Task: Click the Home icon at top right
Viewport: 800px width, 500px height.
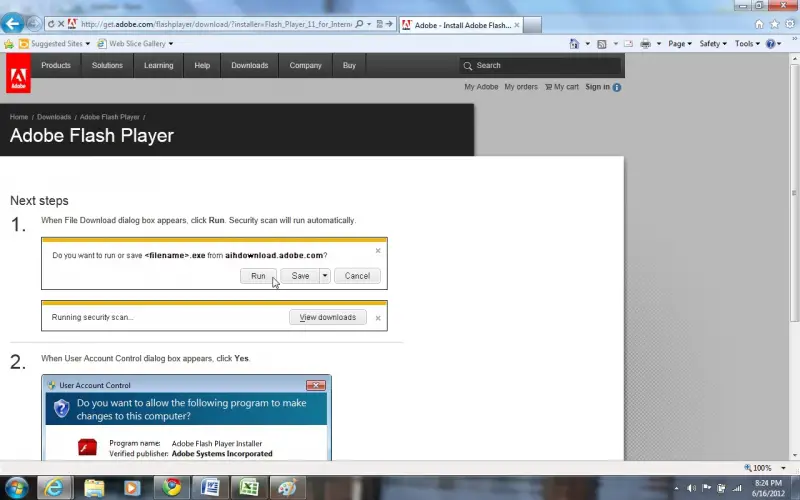Action: [759, 24]
